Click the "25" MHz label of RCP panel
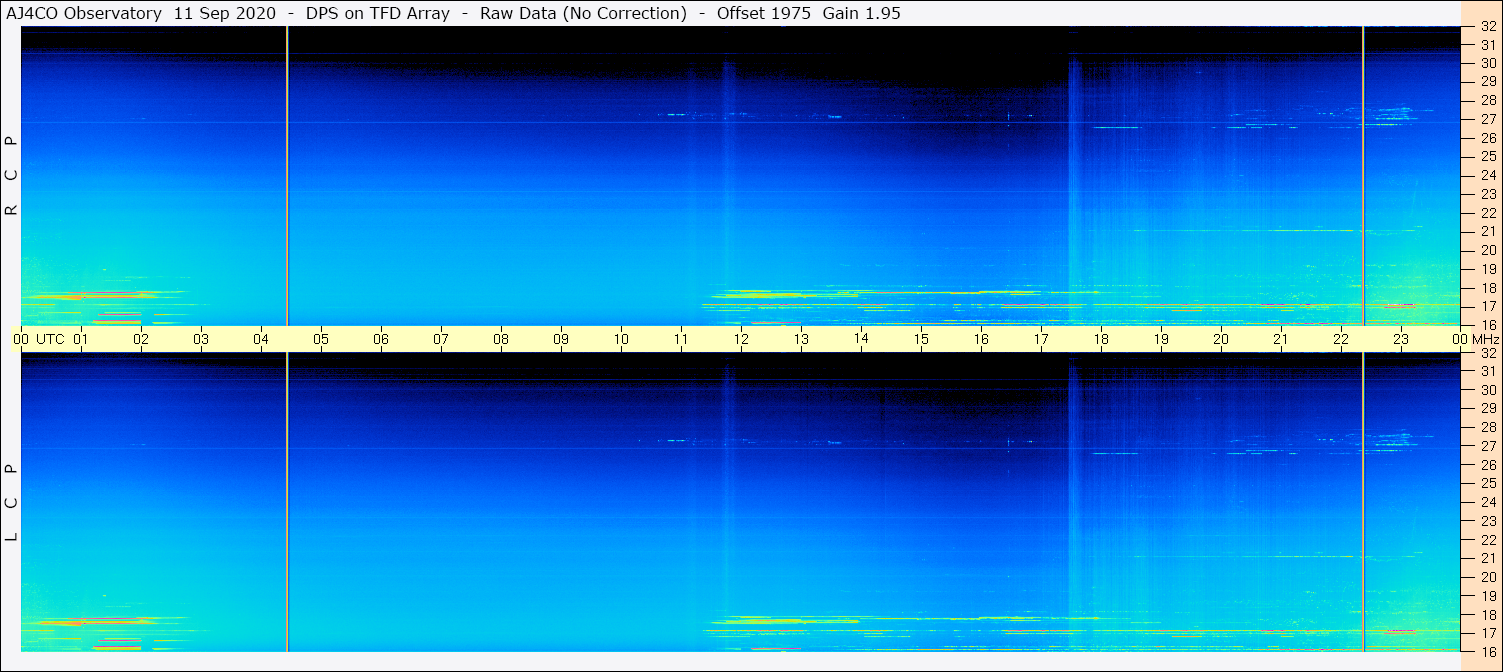Image resolution: width=1503 pixels, height=672 pixels. click(1488, 157)
